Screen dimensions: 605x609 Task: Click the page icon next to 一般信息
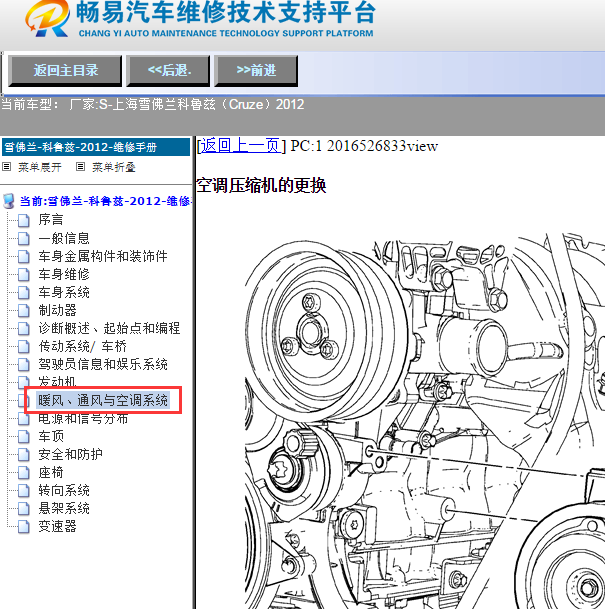pos(24,238)
